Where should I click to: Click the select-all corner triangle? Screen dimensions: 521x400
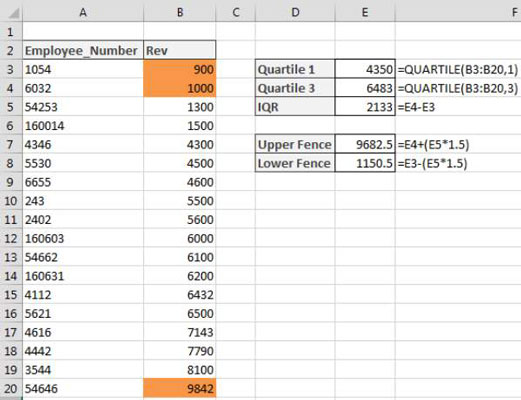[x=13, y=14]
